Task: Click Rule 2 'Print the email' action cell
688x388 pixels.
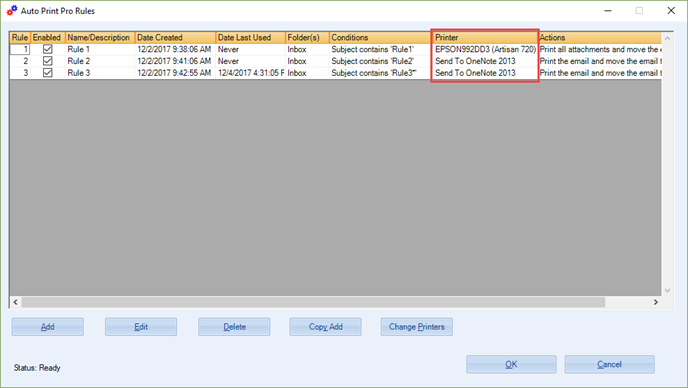Action: coord(600,61)
